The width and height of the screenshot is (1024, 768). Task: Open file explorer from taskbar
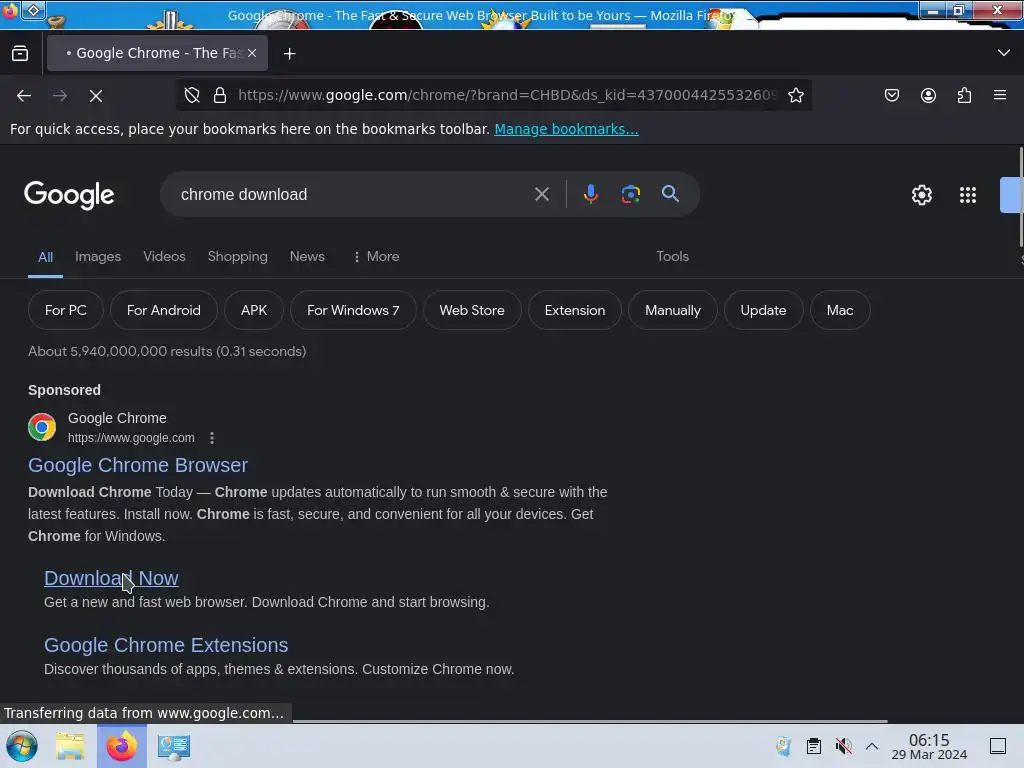[x=70, y=746]
